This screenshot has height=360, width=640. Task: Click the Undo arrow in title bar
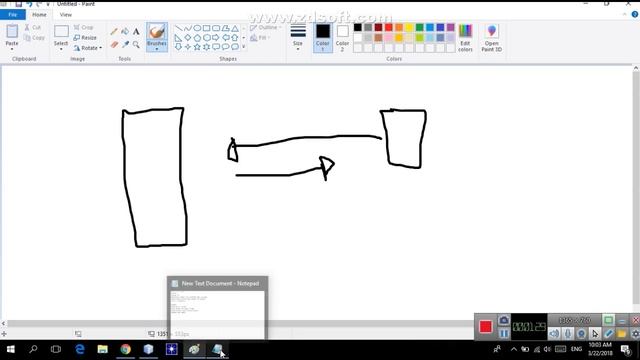point(29,4)
